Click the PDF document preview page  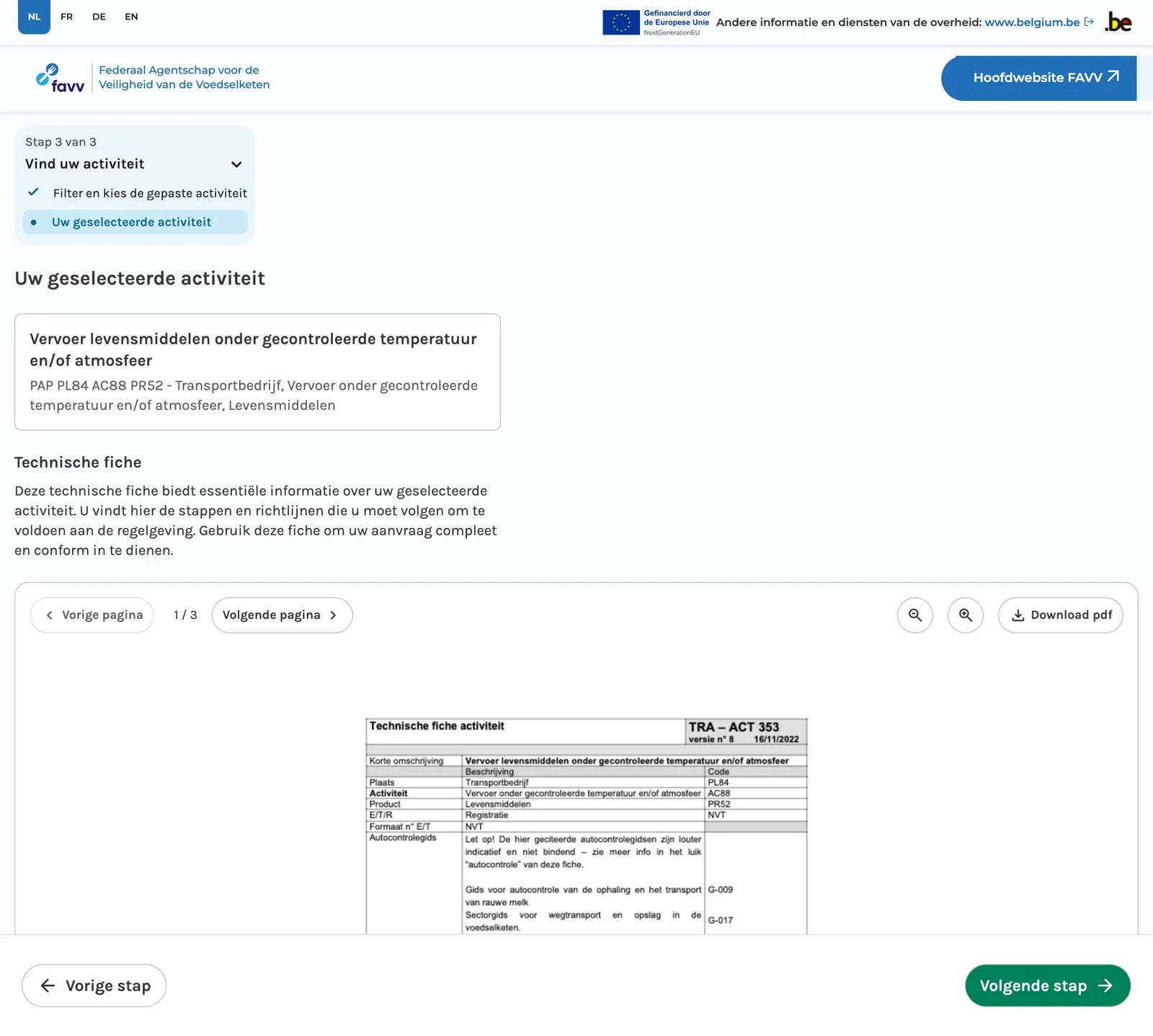(587, 826)
